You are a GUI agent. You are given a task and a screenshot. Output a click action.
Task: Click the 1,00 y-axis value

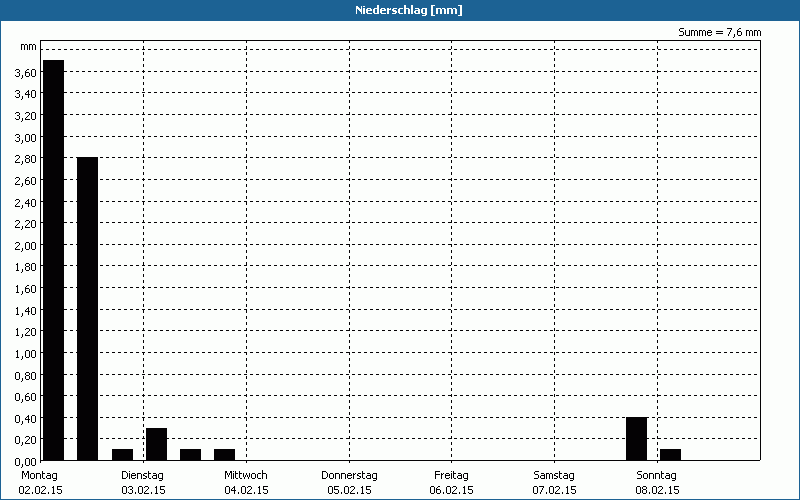click(x=26, y=353)
